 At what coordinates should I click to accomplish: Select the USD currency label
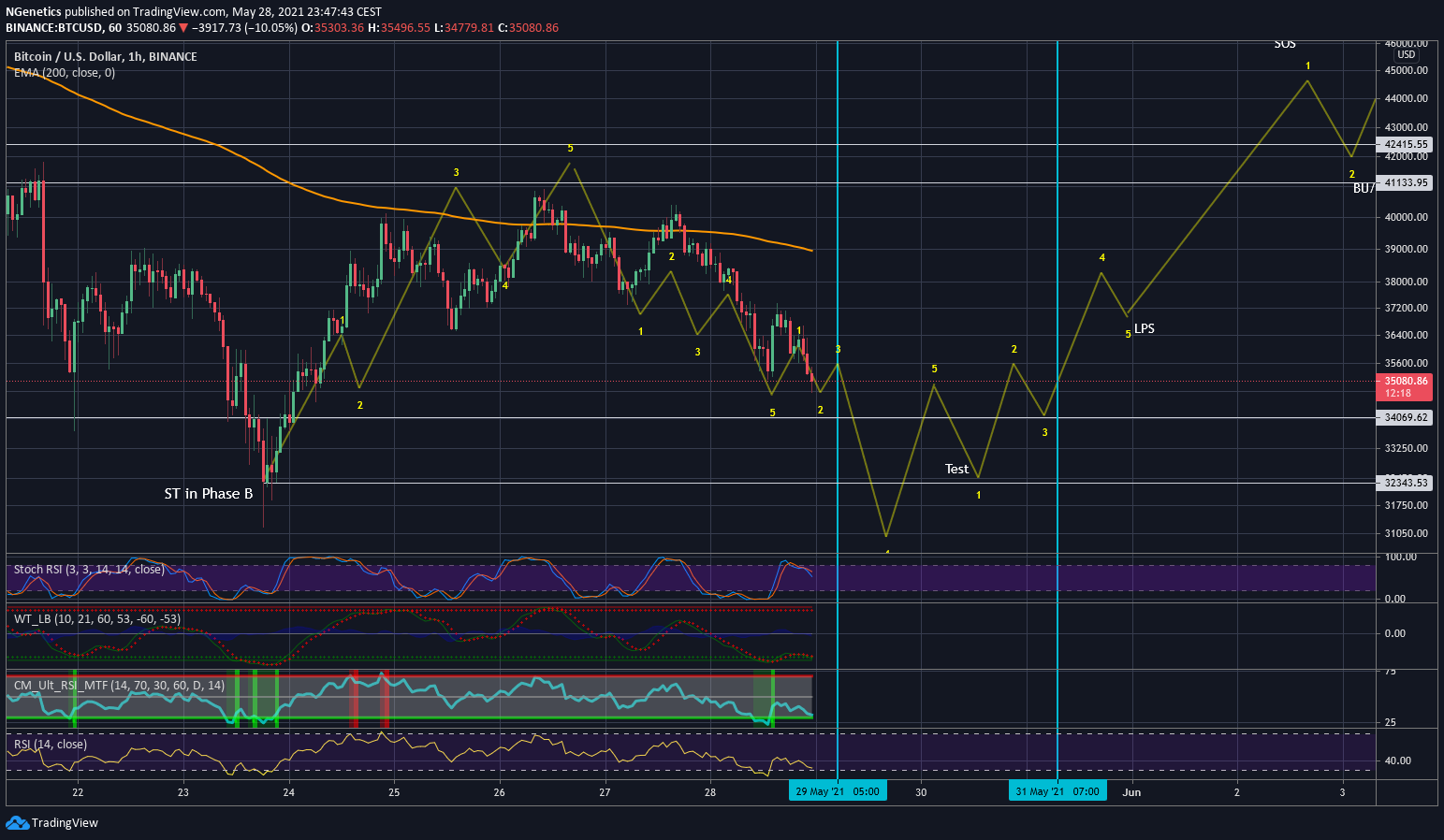pos(1407,55)
